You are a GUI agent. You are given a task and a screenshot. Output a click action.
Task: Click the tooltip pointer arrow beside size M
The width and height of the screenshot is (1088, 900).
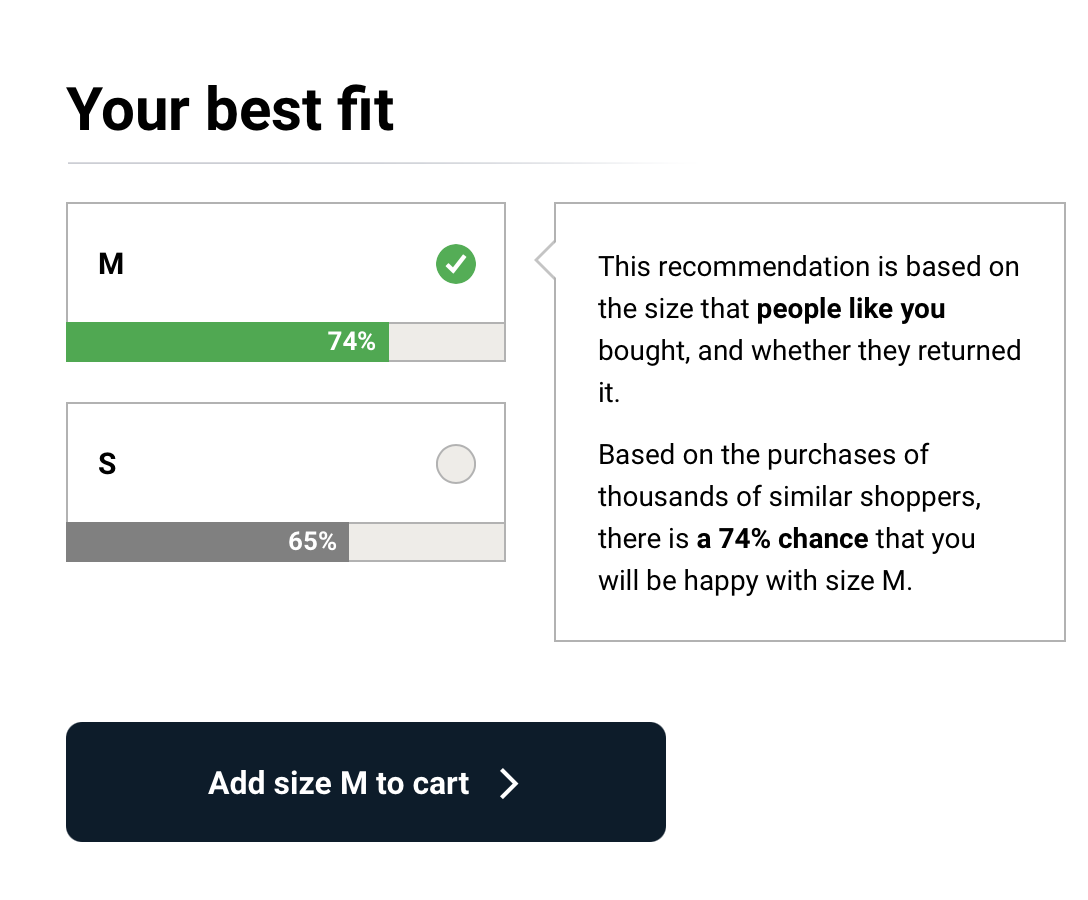[545, 261]
